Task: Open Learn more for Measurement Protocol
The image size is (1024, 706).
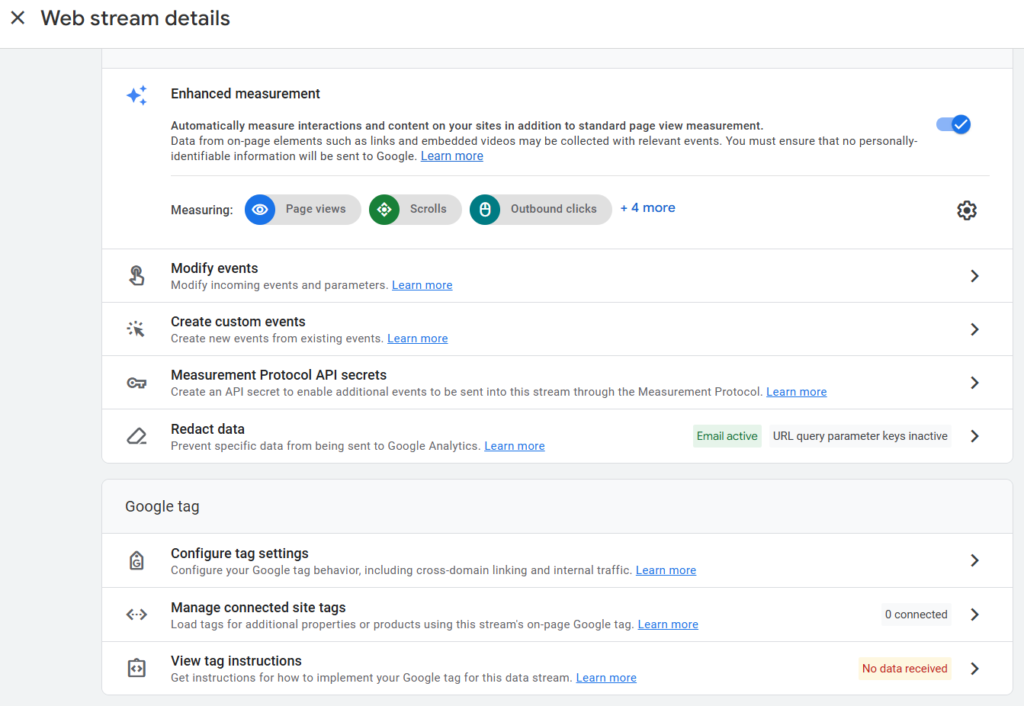Action: pos(796,392)
